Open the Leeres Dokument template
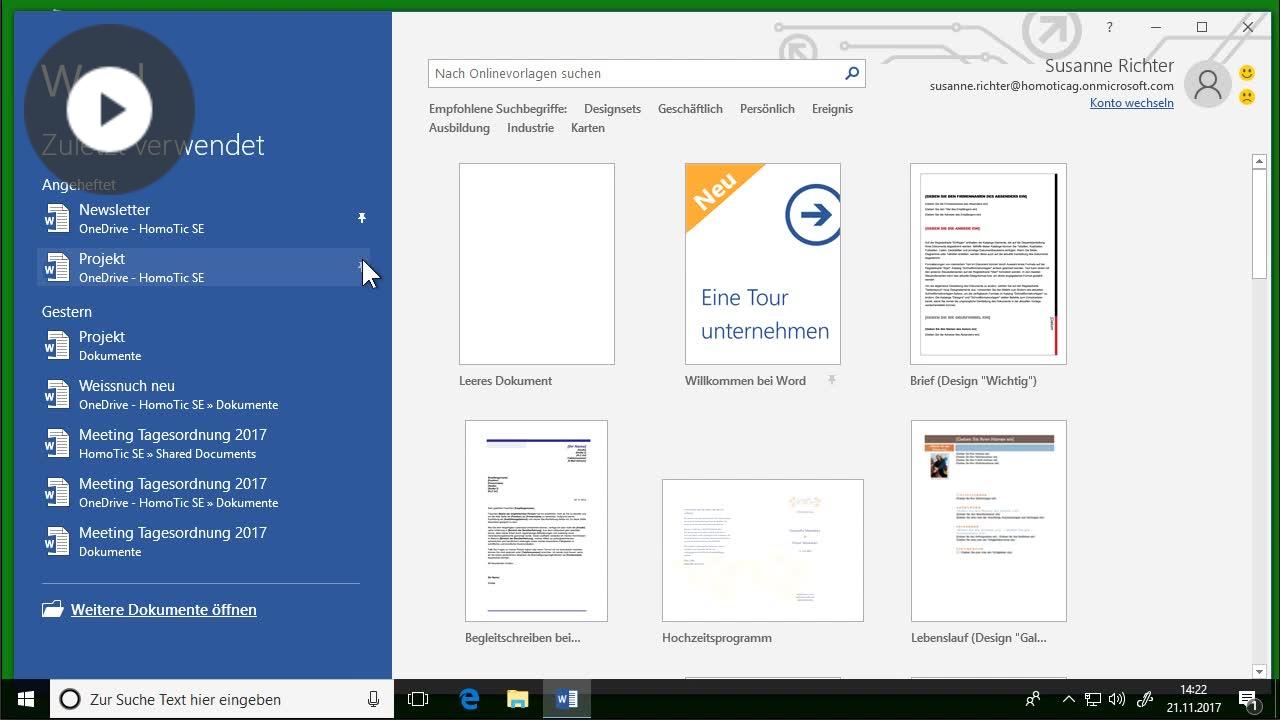Screen dimensions: 1280x720 [x=536, y=263]
